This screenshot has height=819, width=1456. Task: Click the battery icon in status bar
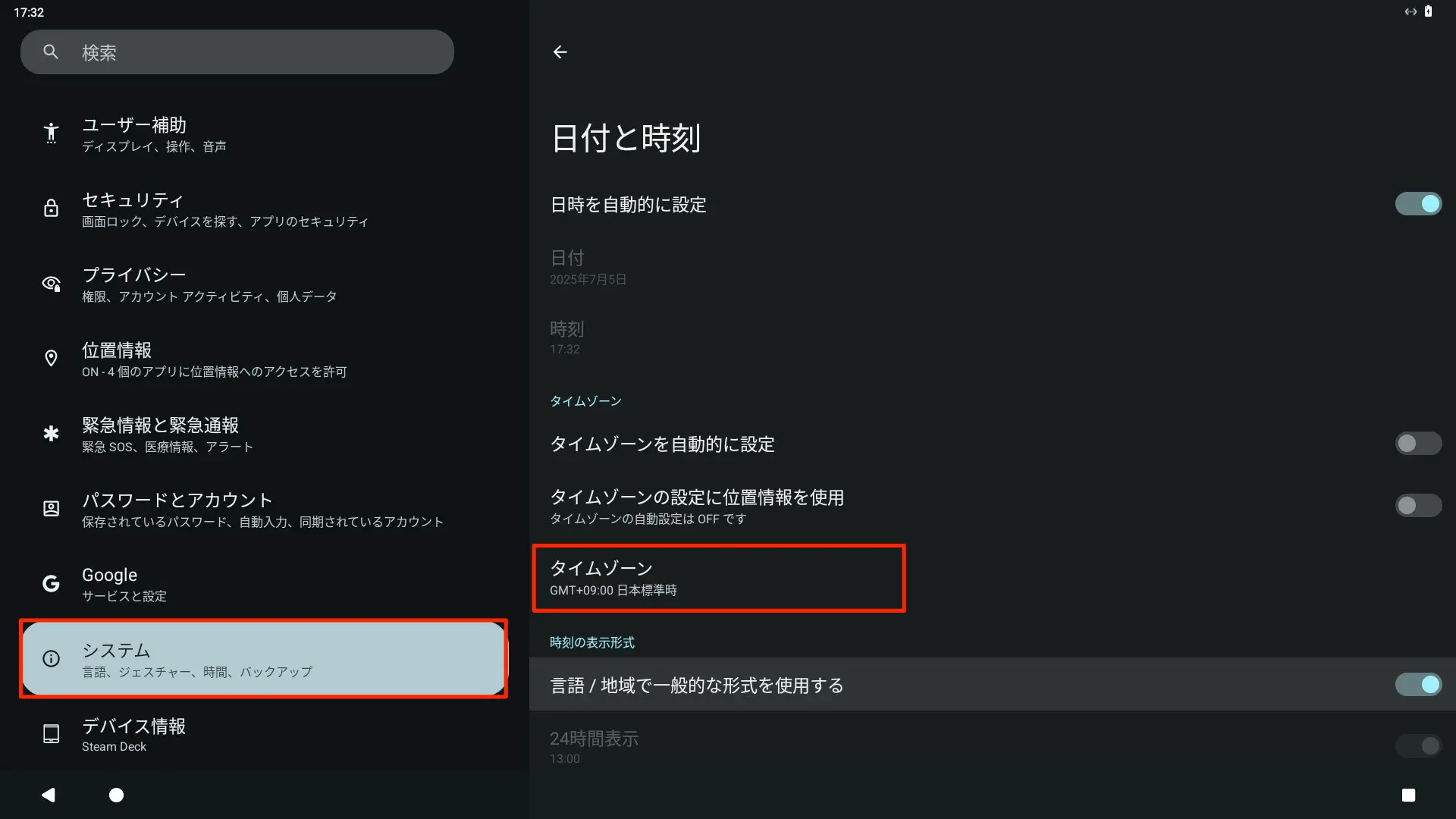1428,11
